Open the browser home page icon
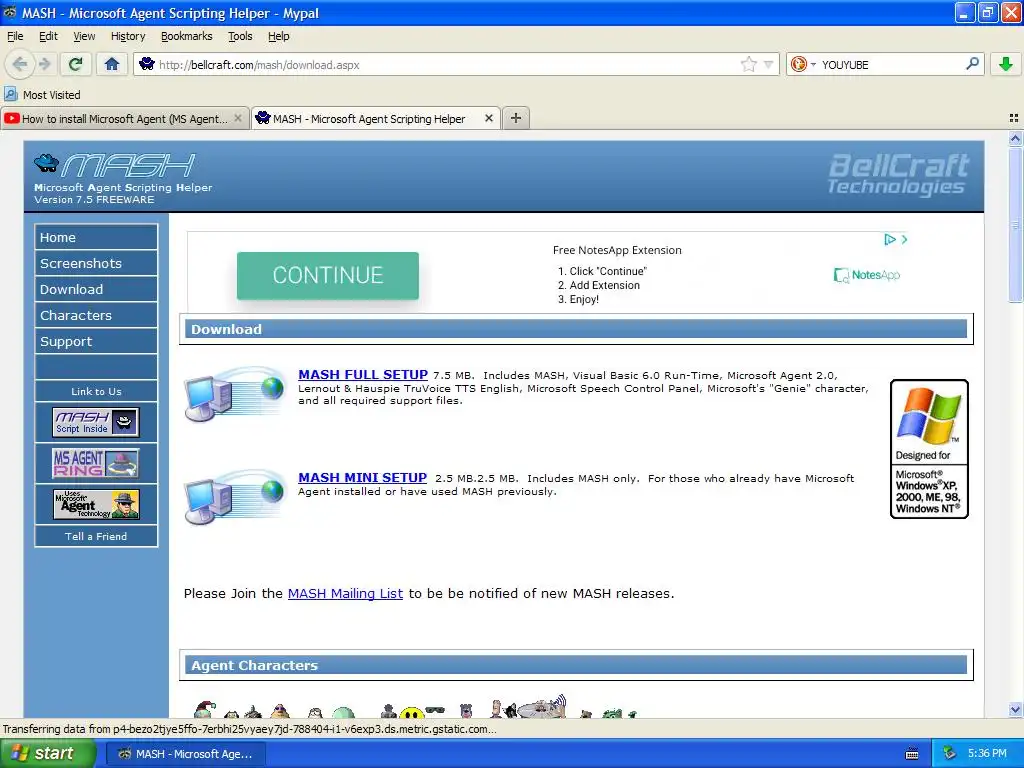 coord(112,64)
